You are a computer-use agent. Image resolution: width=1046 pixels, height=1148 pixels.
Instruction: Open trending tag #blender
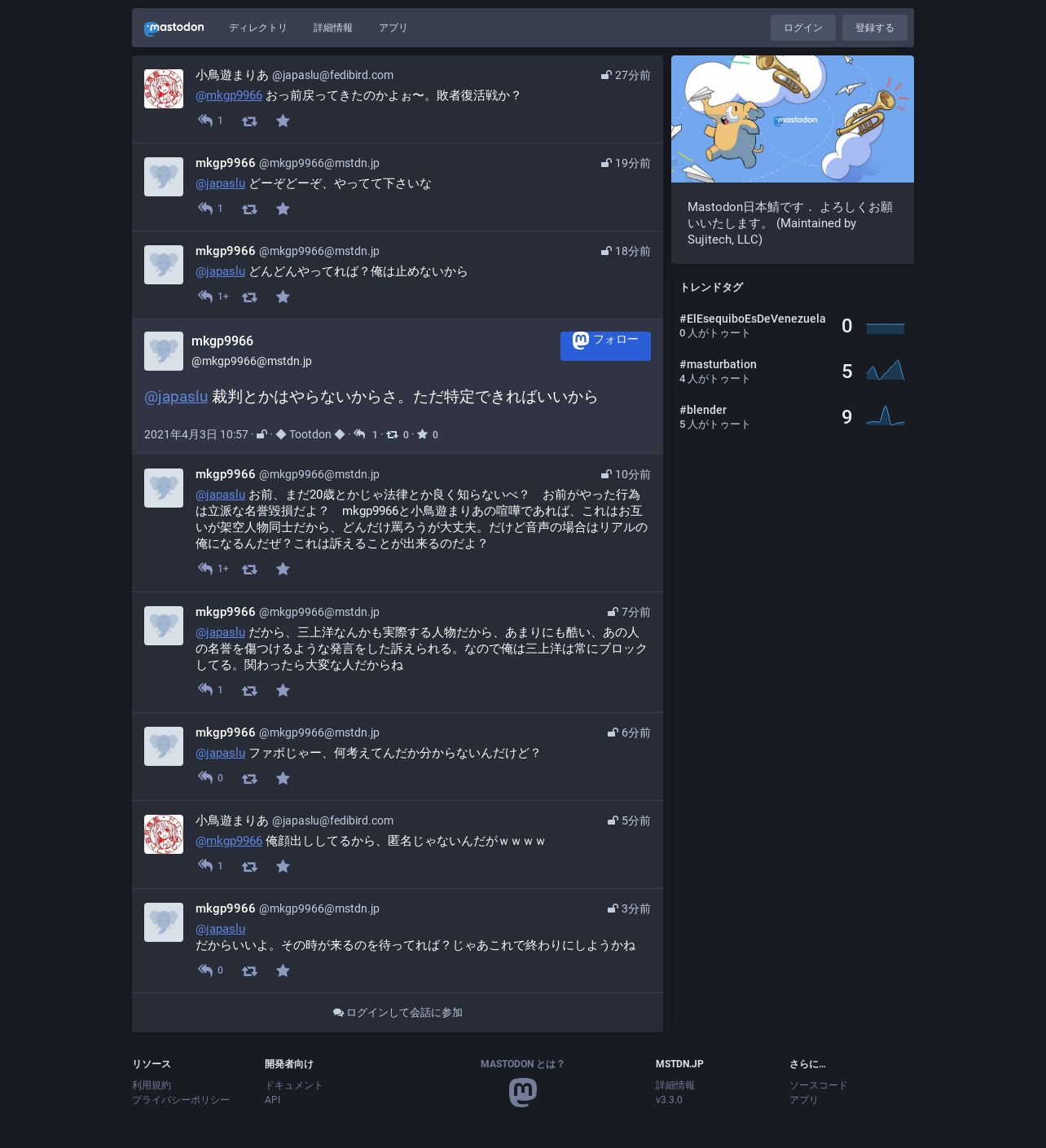pyautogui.click(x=703, y=410)
